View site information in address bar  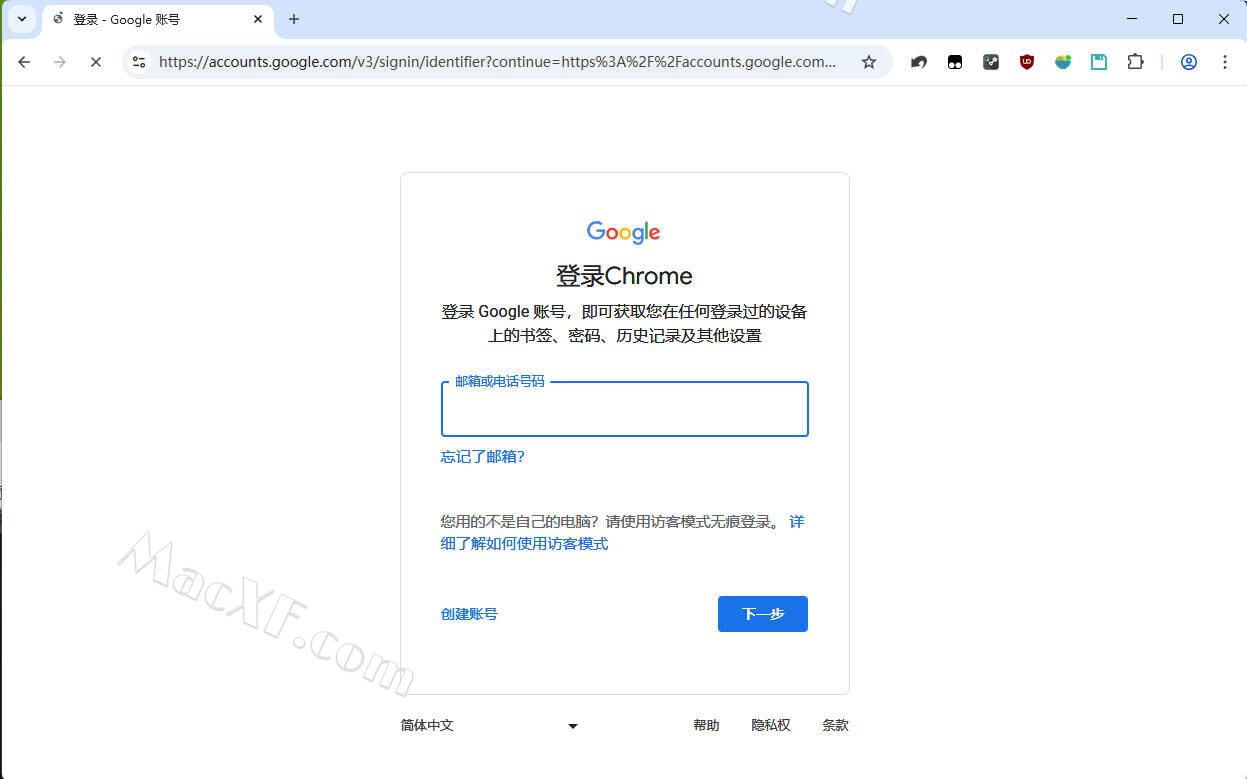[x=139, y=62]
